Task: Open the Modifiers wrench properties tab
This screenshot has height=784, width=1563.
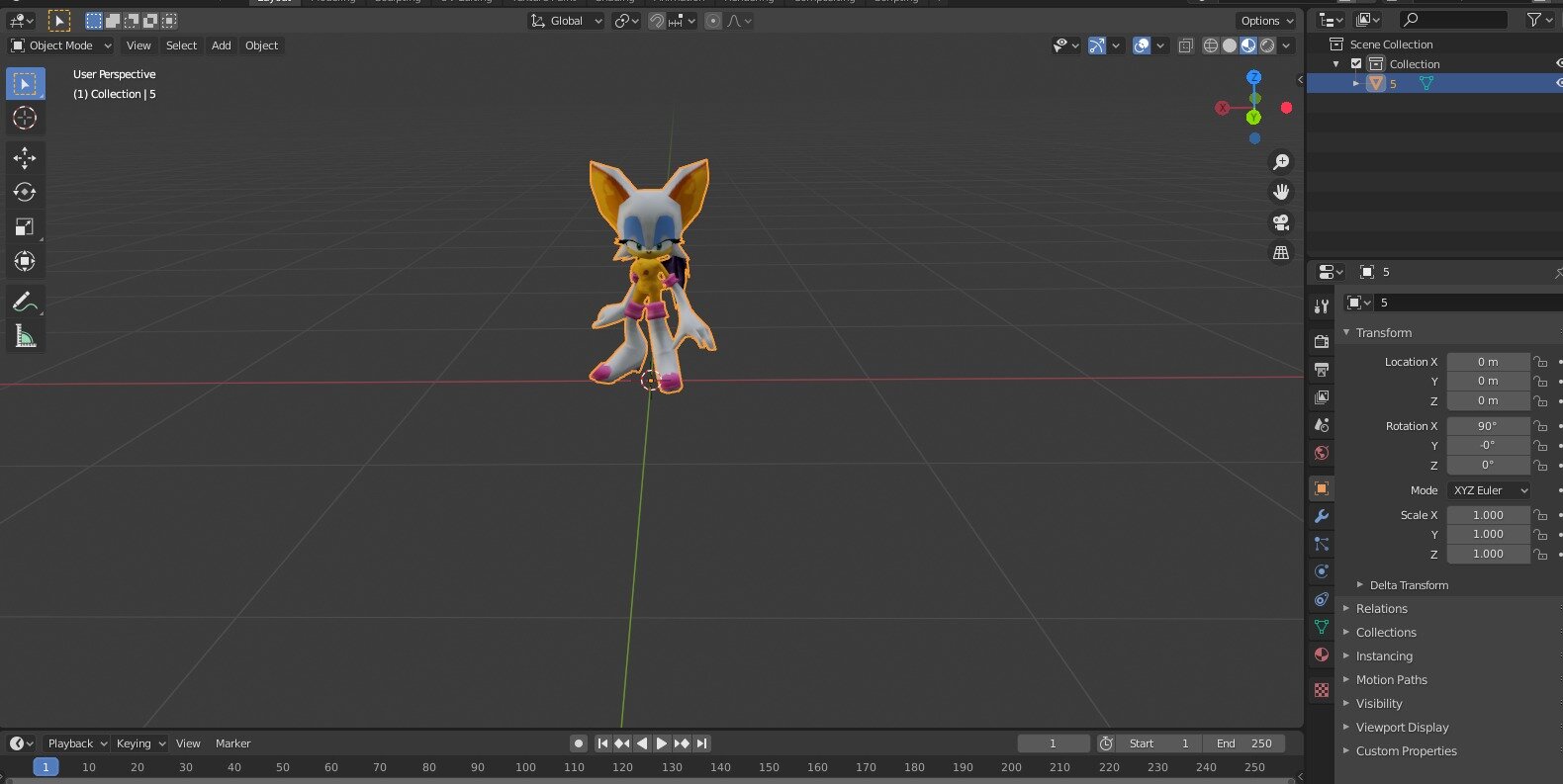Action: point(1322,516)
